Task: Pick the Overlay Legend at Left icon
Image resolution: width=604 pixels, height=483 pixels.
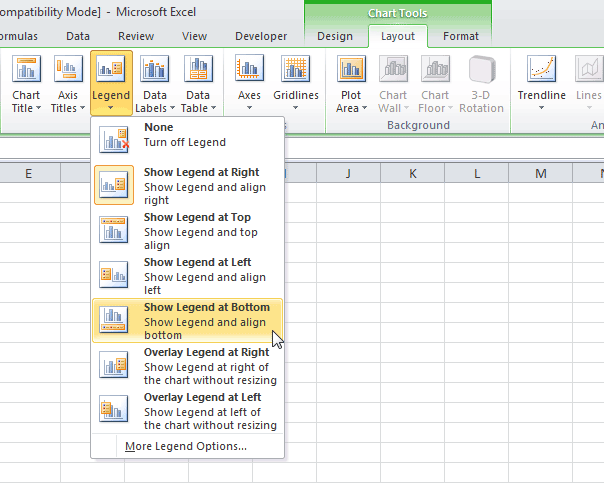Action: coord(114,409)
